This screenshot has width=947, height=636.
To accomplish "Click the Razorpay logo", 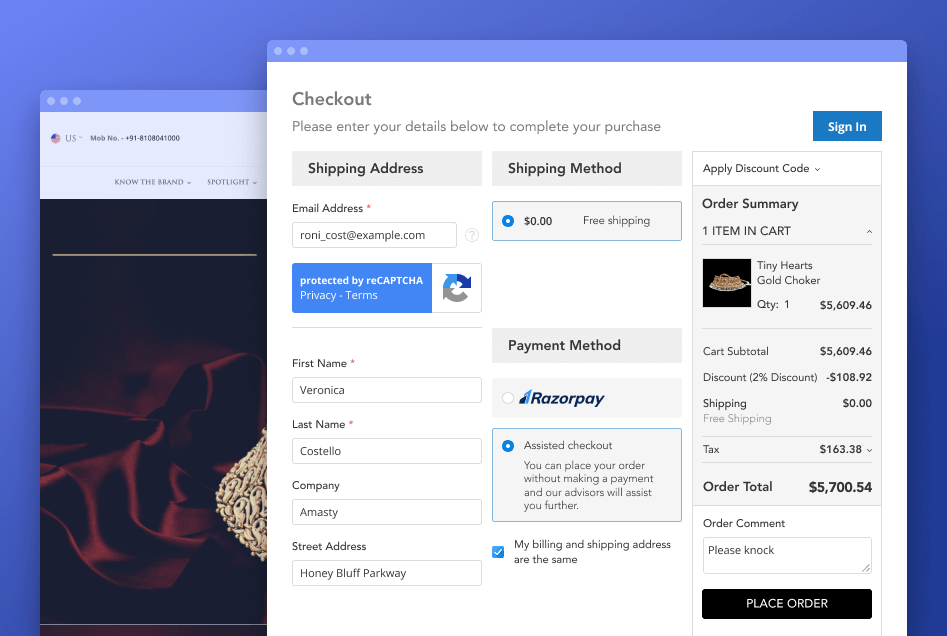I will (x=562, y=398).
